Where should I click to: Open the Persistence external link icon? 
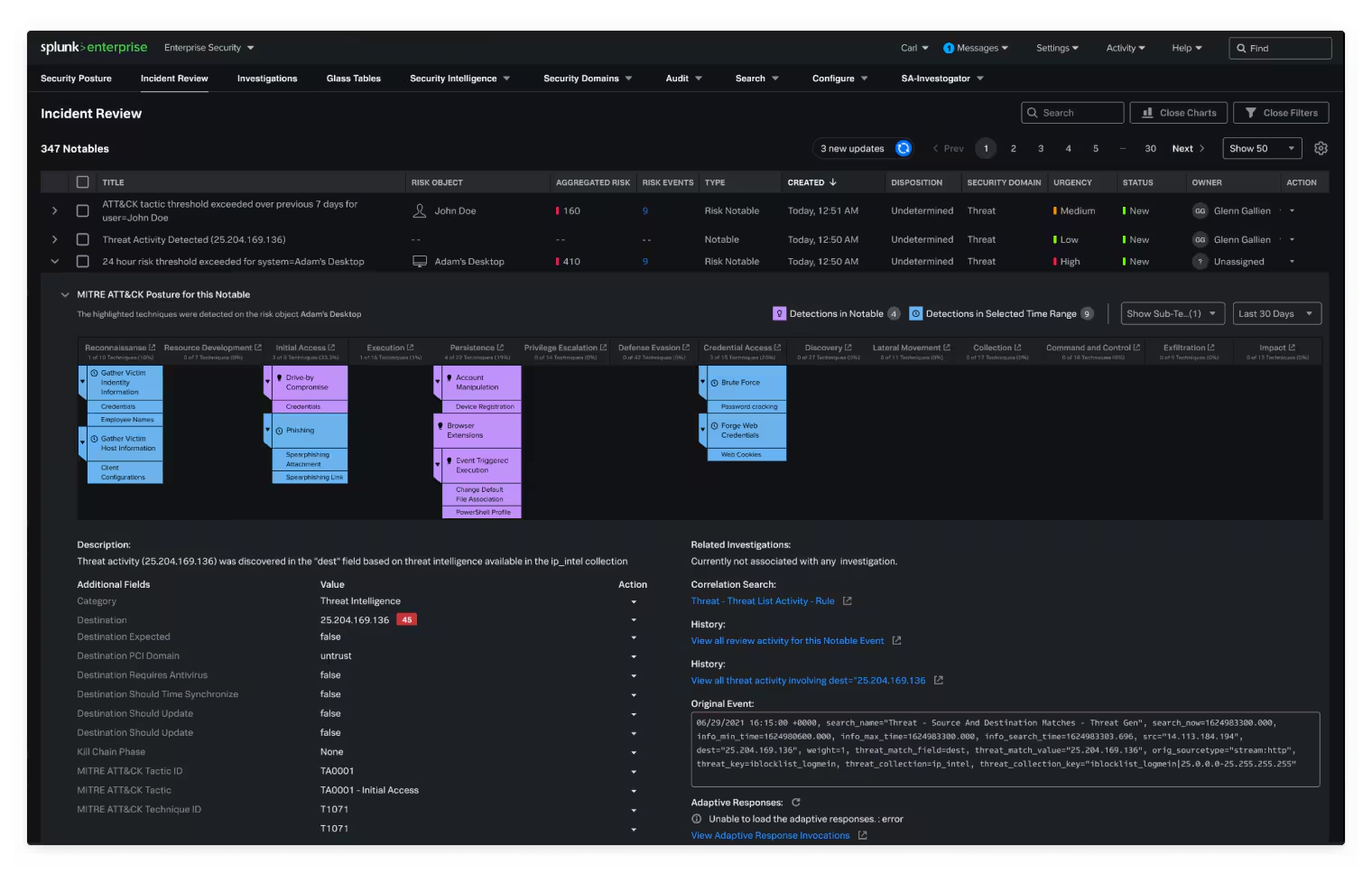tap(500, 348)
